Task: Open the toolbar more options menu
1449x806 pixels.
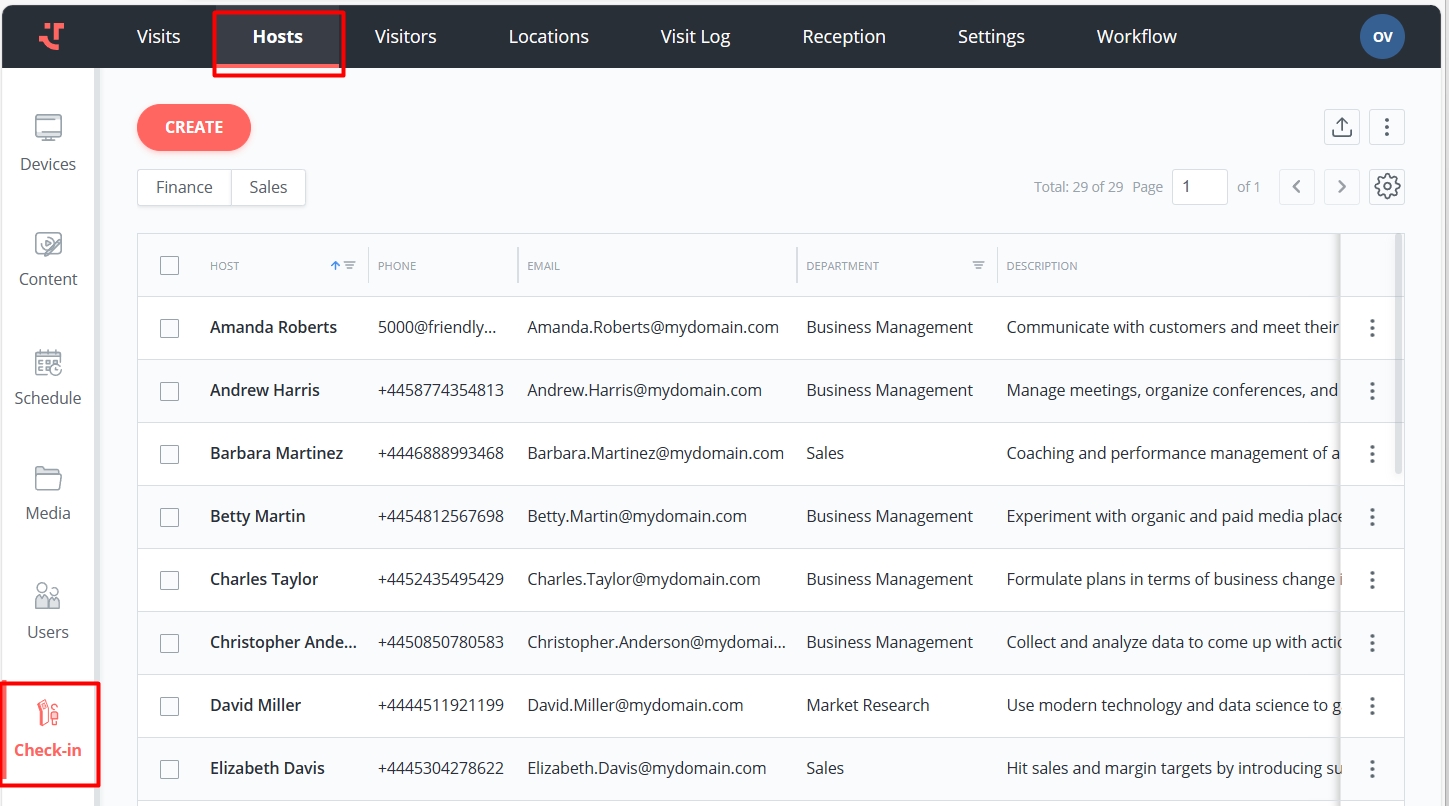Action: coord(1386,127)
